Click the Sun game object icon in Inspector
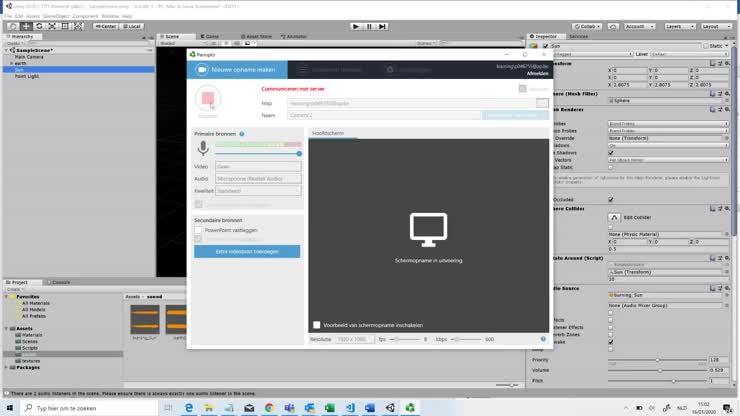The height and width of the screenshot is (416, 740). point(534,46)
